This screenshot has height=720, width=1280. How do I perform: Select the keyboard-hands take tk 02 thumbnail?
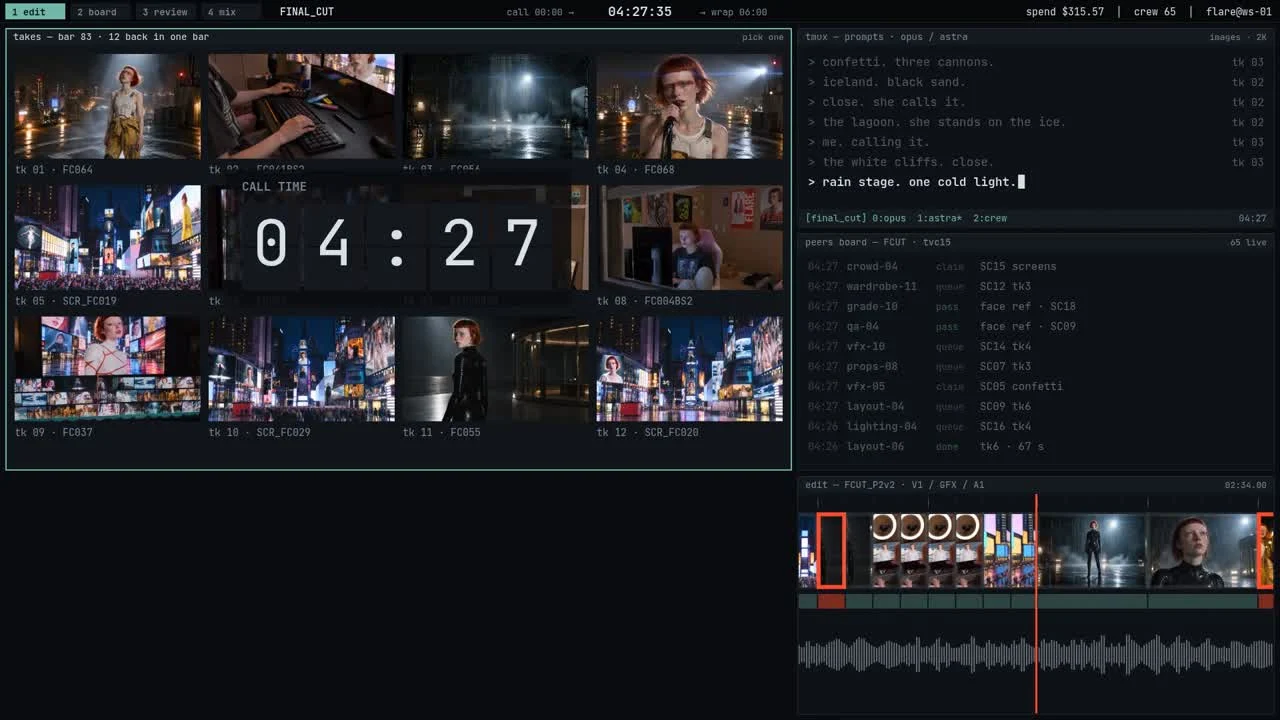click(301, 106)
